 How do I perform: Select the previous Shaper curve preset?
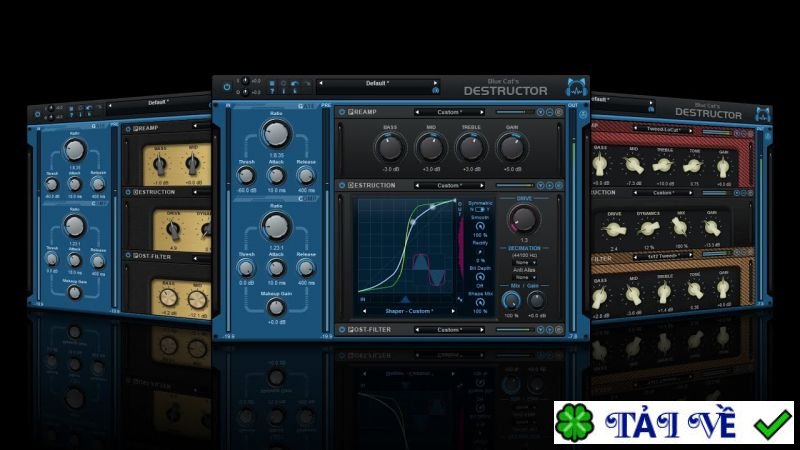click(364, 311)
